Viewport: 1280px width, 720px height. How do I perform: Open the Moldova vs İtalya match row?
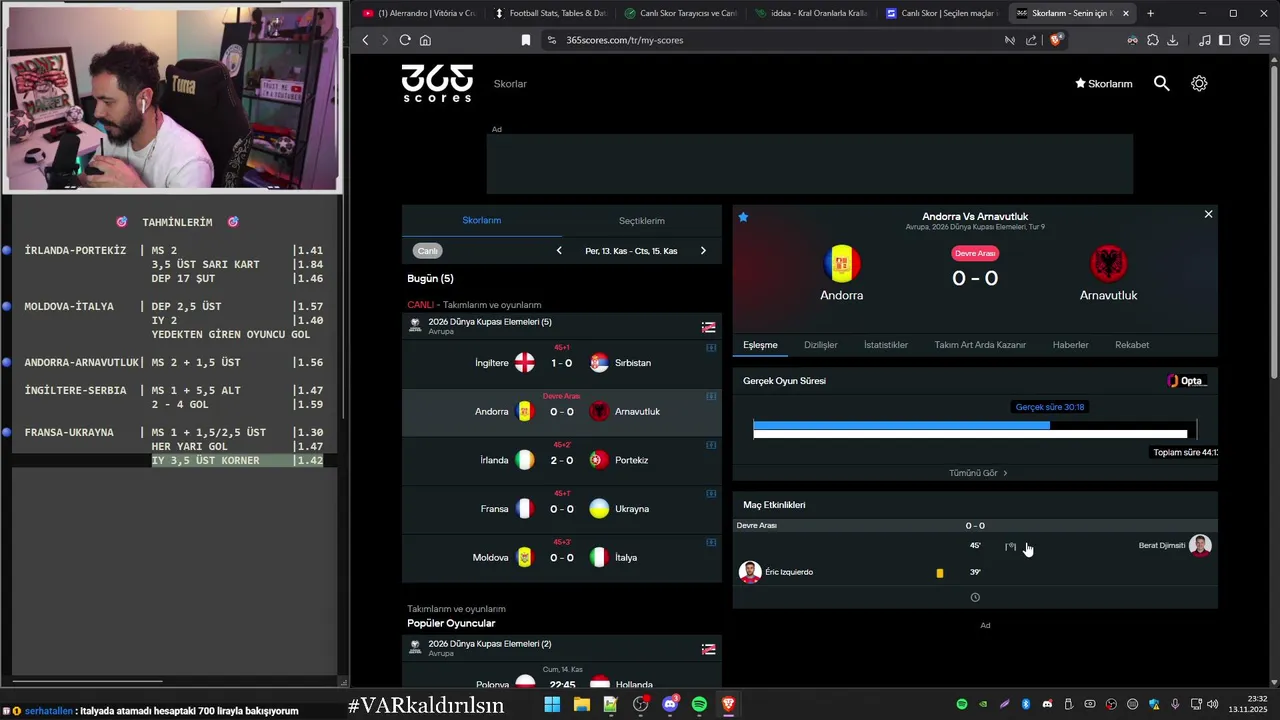click(562, 557)
